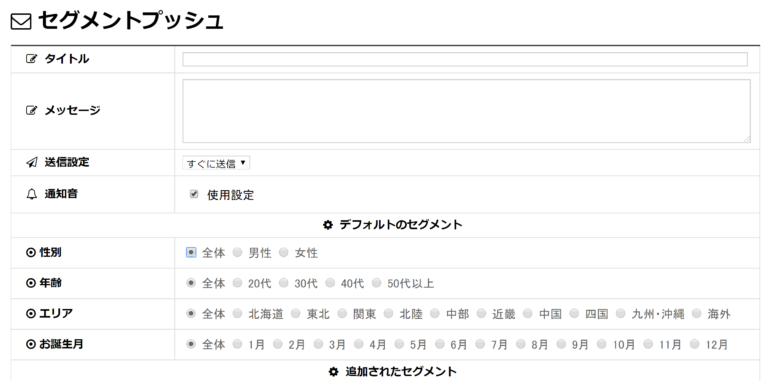Open the すぐに送信 dropdown
The image size is (768, 381).
[x=216, y=163]
